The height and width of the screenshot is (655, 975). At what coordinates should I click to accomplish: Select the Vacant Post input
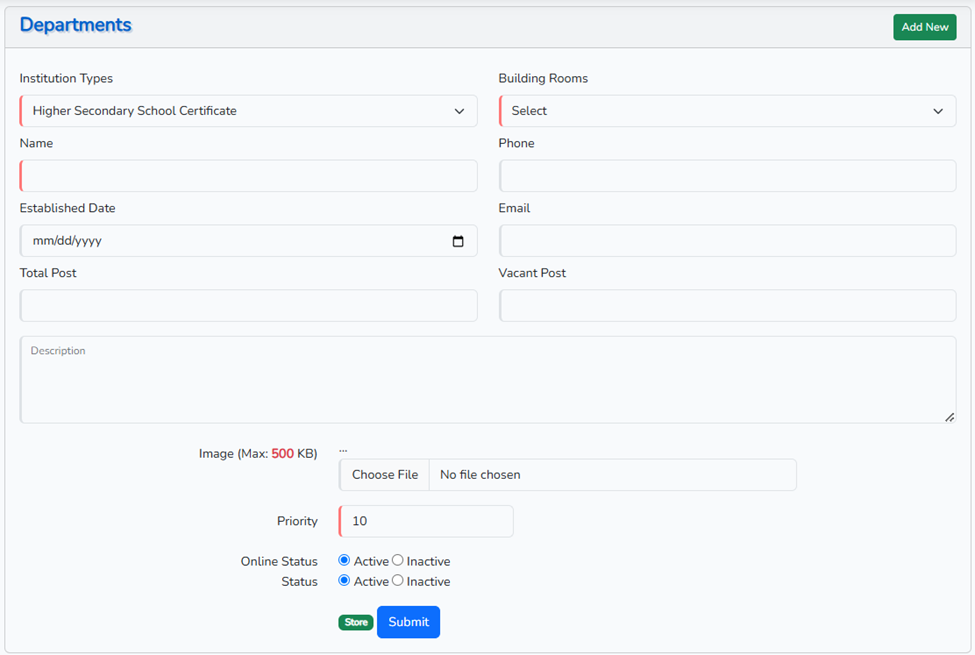click(727, 306)
